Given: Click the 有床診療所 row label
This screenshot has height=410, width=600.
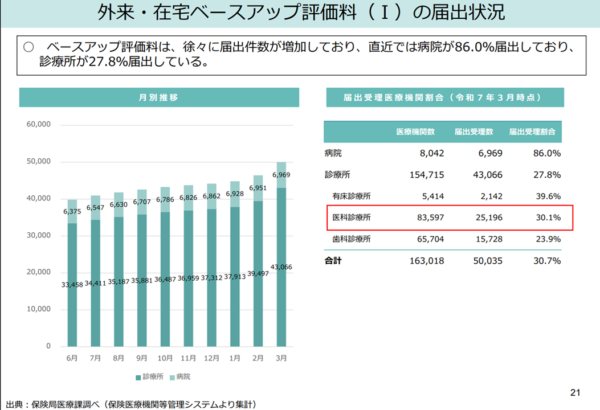Looking at the screenshot, I should [357, 197].
